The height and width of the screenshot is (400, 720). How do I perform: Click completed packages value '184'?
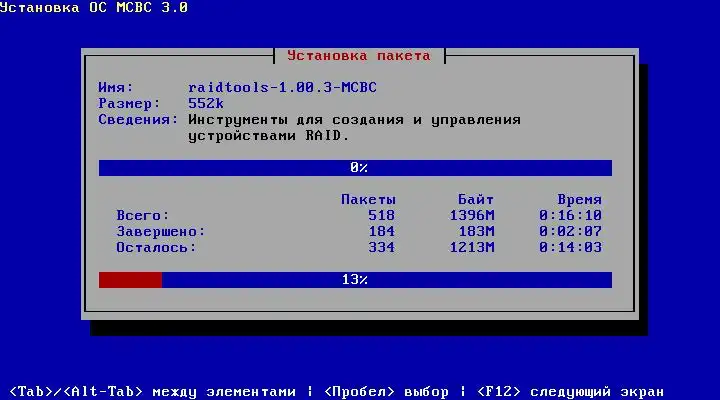point(381,231)
